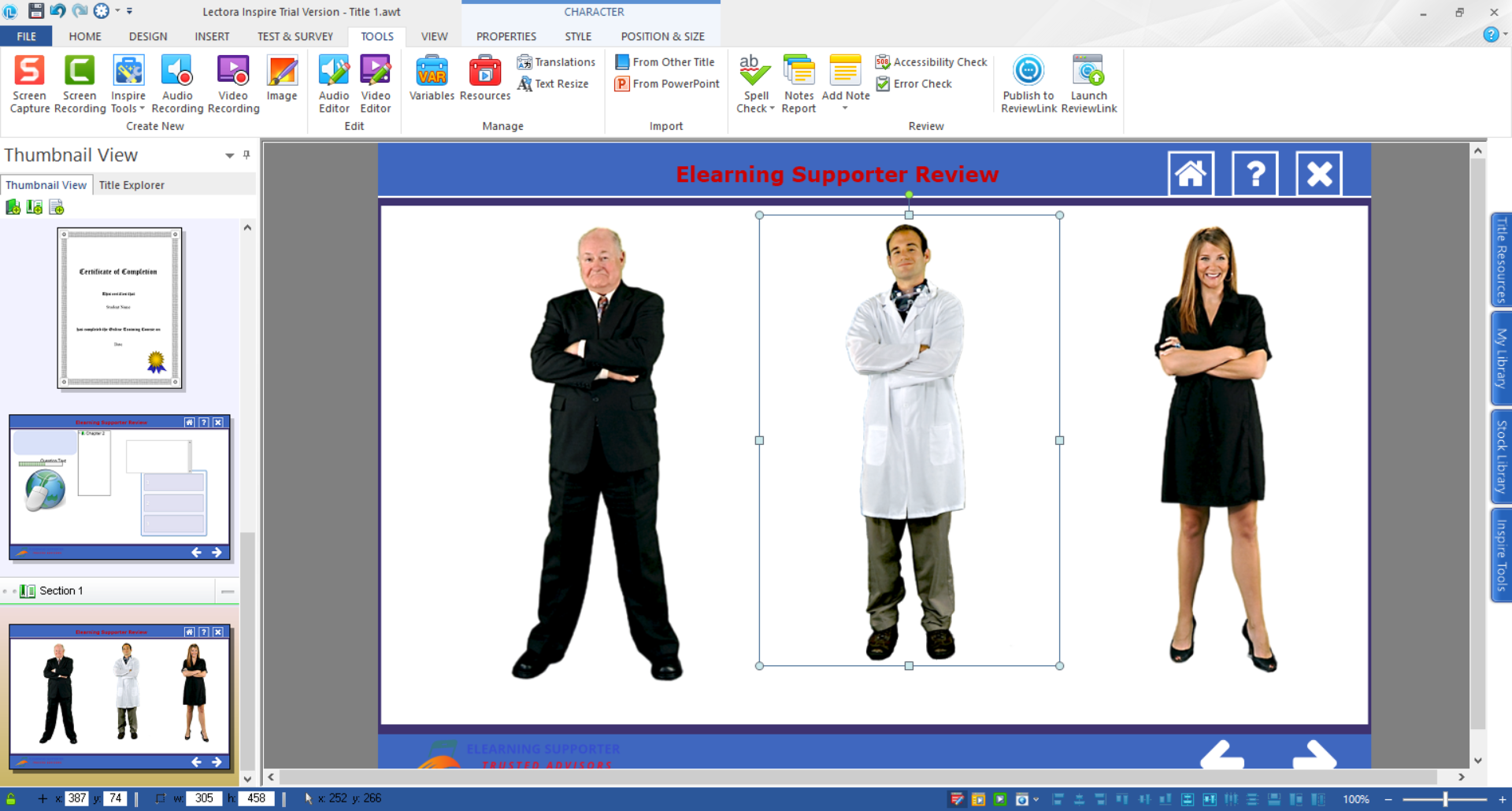Select the Certificate of Completion thumbnail
The width and height of the screenshot is (1512, 811).
(x=120, y=308)
